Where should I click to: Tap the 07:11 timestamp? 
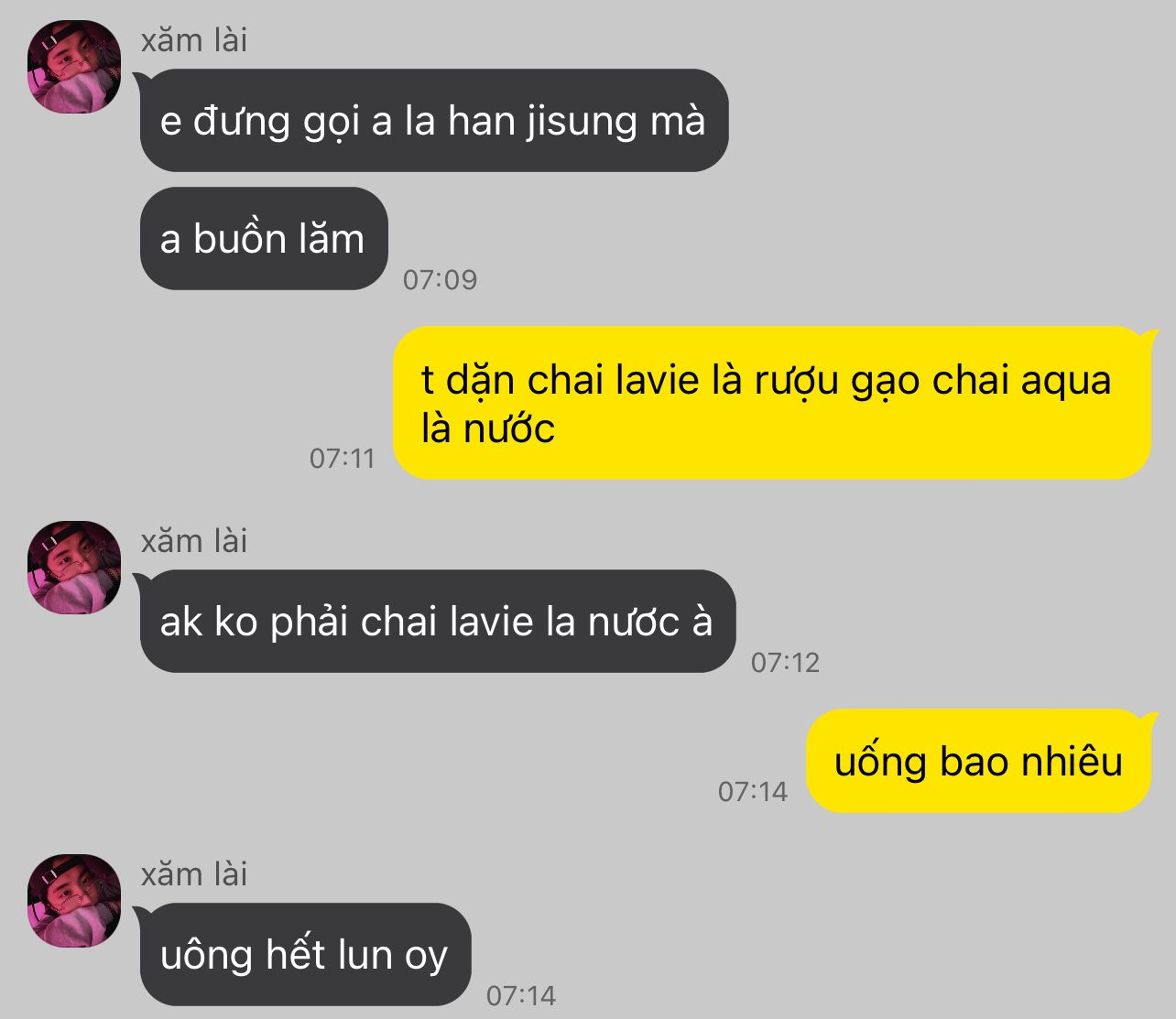click(x=343, y=458)
